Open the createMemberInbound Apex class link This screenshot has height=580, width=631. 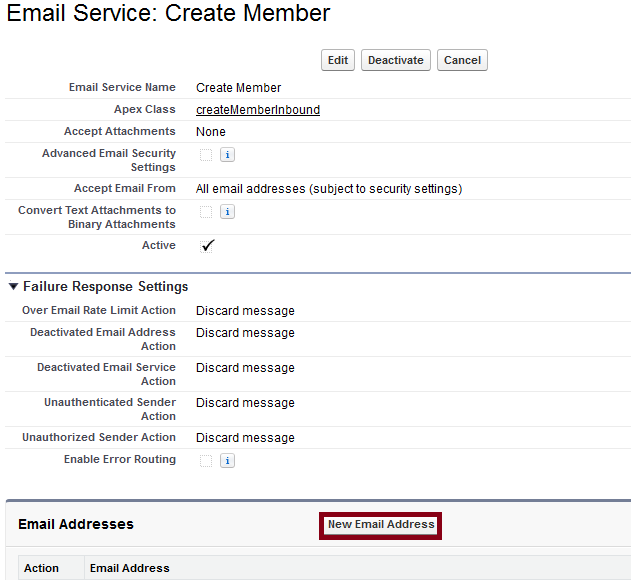pyautogui.click(x=258, y=109)
